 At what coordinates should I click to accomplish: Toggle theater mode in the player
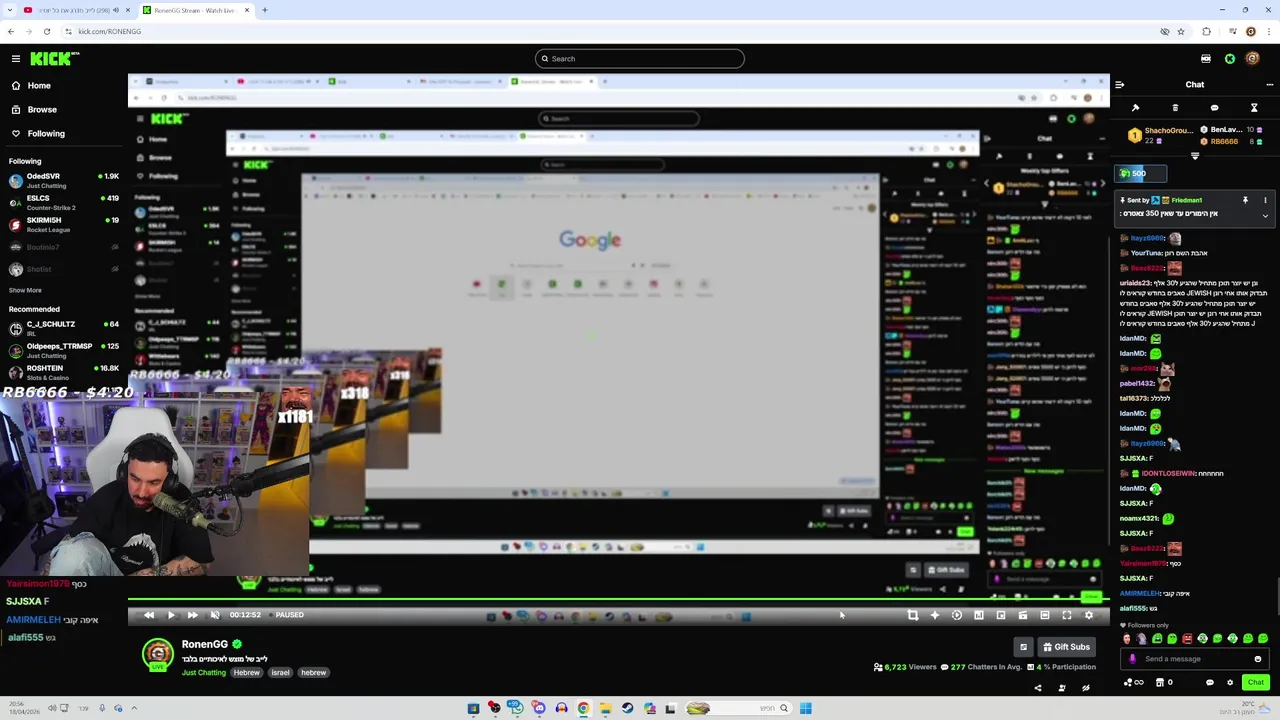pos(1045,615)
